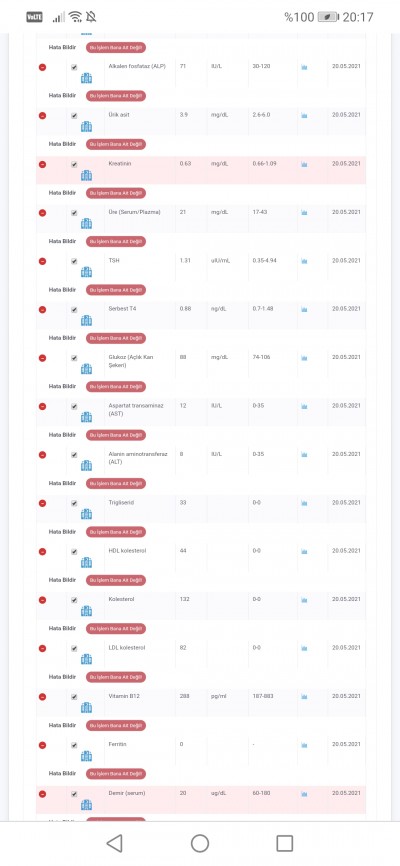Image resolution: width=400 pixels, height=866 pixels.
Task: Click the hospital icon in Demir (serum) row
Action: [86, 805]
